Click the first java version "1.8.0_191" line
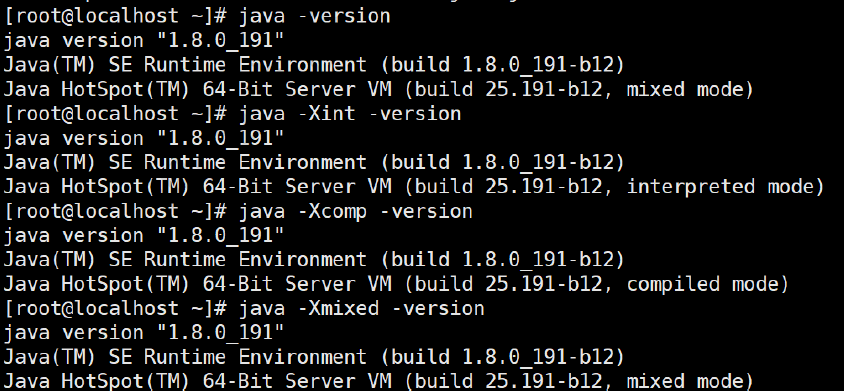 point(144,41)
